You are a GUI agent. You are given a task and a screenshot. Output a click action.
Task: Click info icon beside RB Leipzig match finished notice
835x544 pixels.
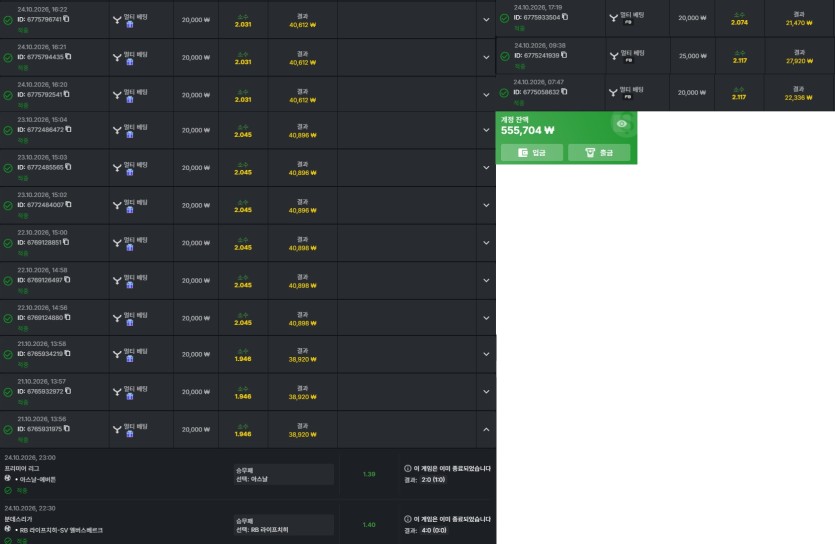[x=408, y=519]
